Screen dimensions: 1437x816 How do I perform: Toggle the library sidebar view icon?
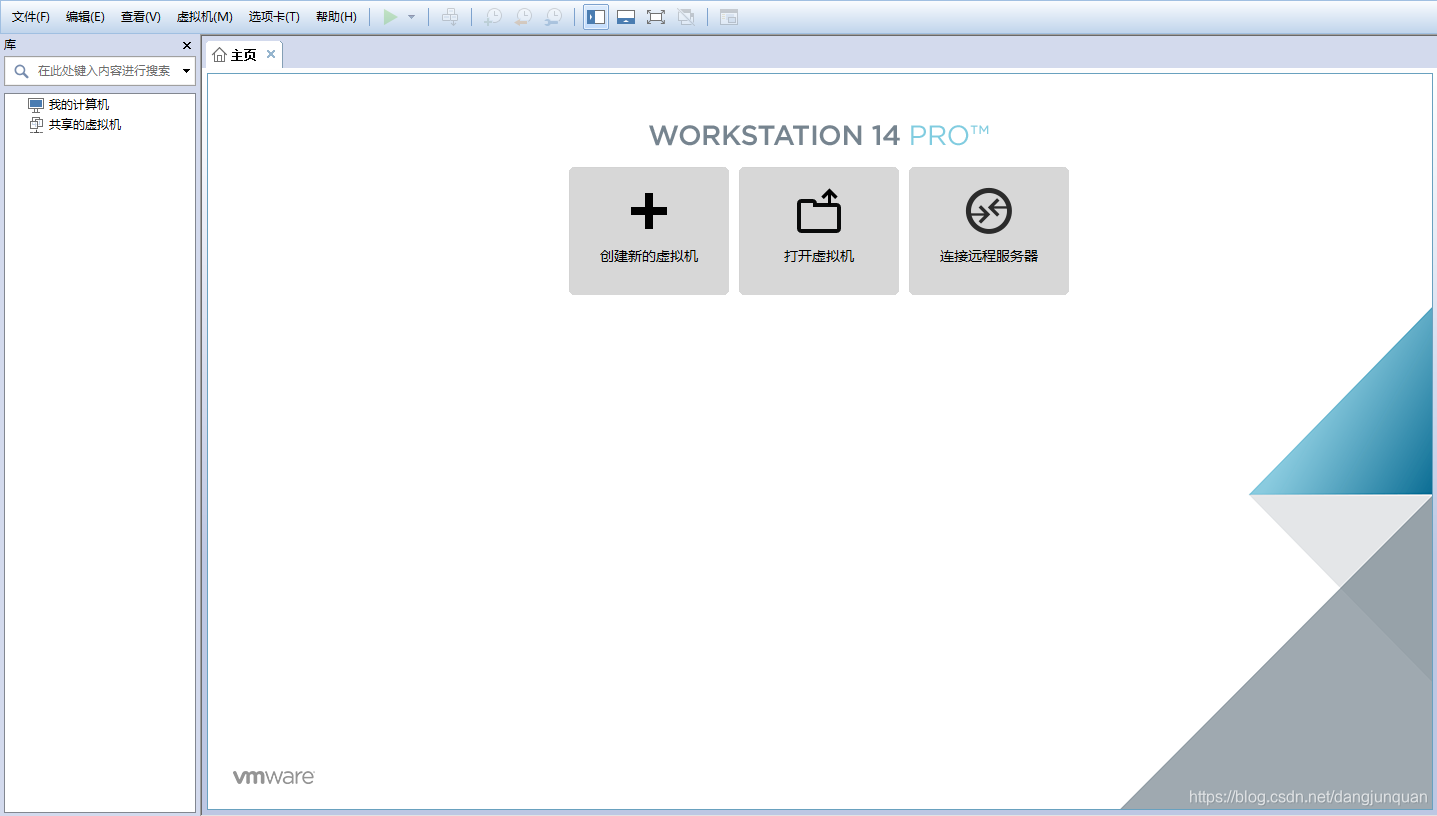point(596,17)
